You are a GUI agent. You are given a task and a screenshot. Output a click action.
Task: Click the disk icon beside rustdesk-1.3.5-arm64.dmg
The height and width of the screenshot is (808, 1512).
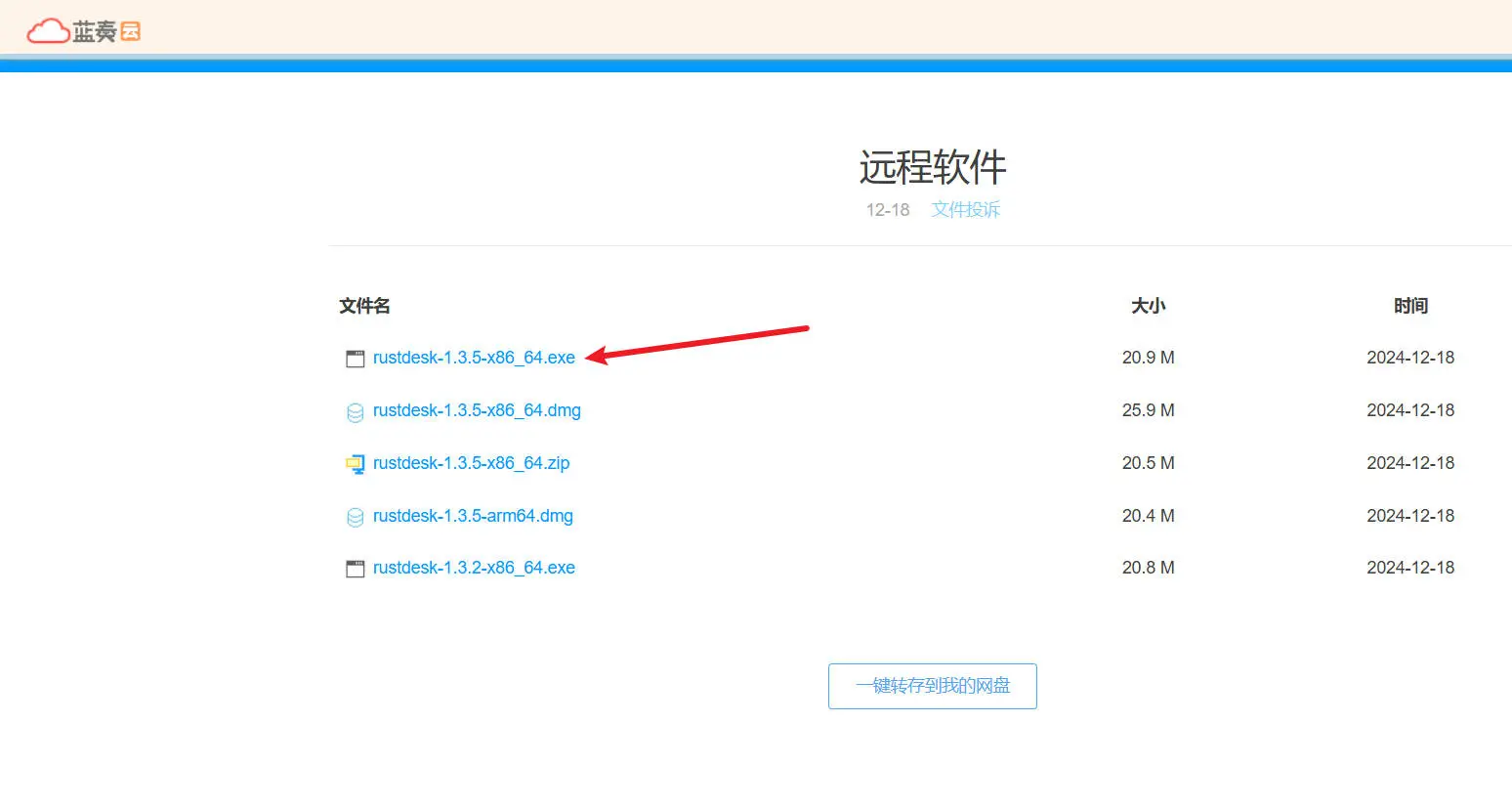tap(356, 517)
